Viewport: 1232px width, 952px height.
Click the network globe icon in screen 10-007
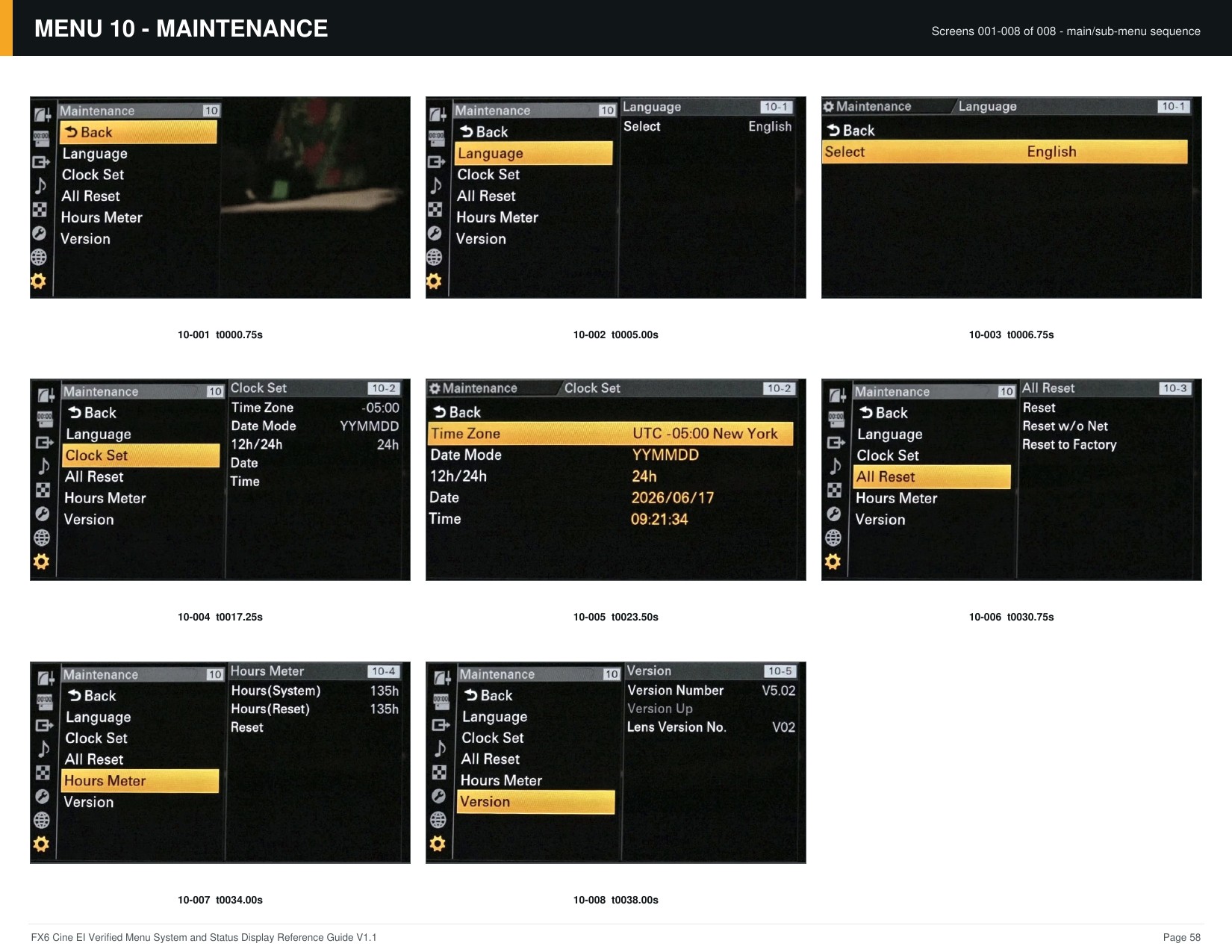tap(42, 820)
